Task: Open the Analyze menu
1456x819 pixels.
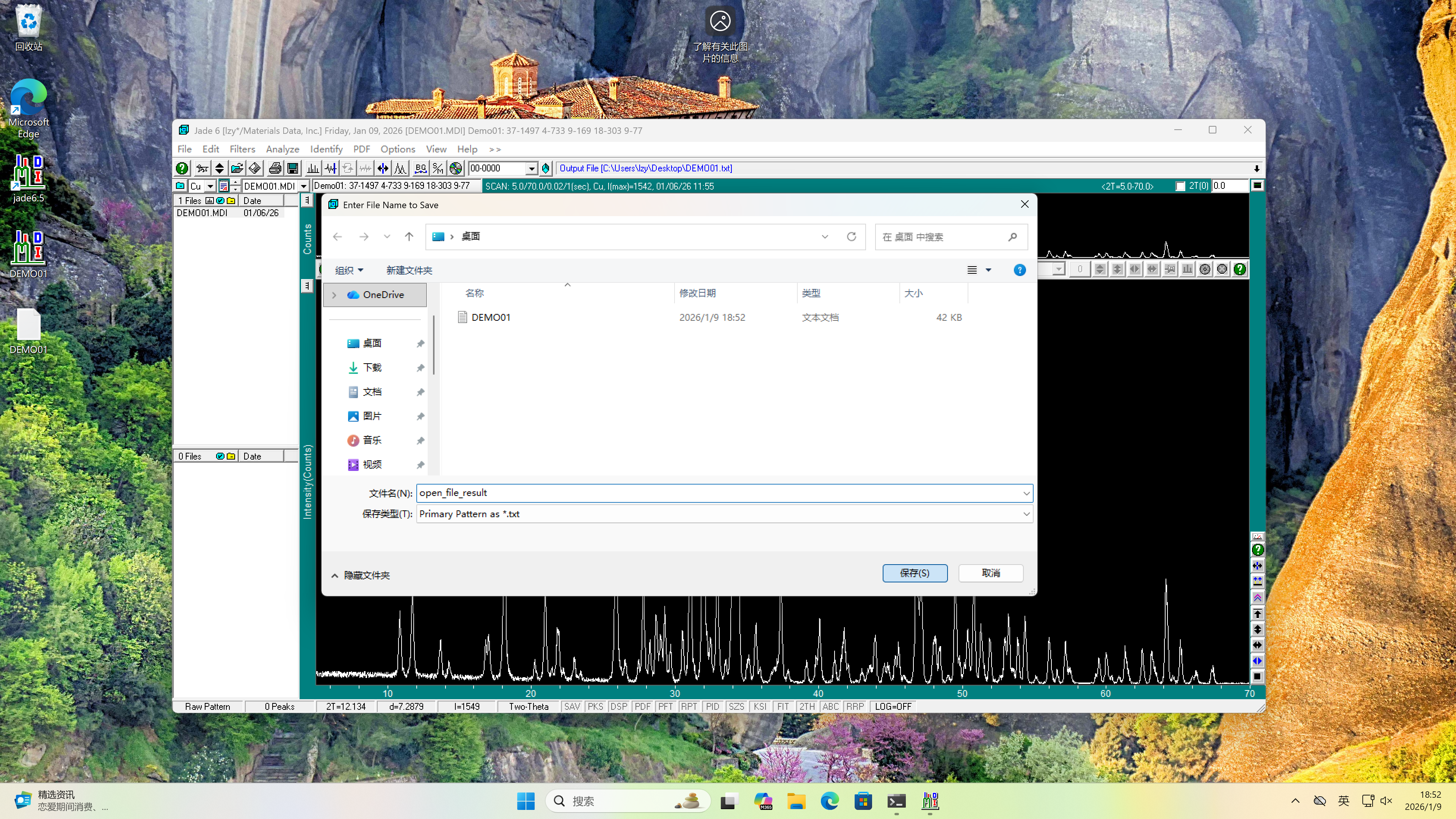Action: pyautogui.click(x=282, y=149)
